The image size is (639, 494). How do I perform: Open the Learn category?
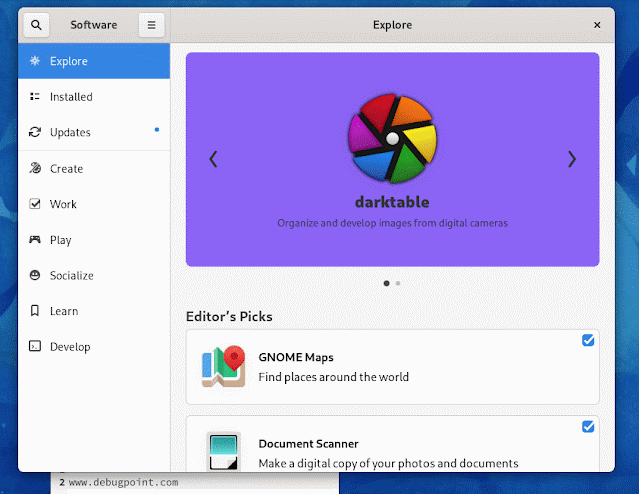(94, 311)
